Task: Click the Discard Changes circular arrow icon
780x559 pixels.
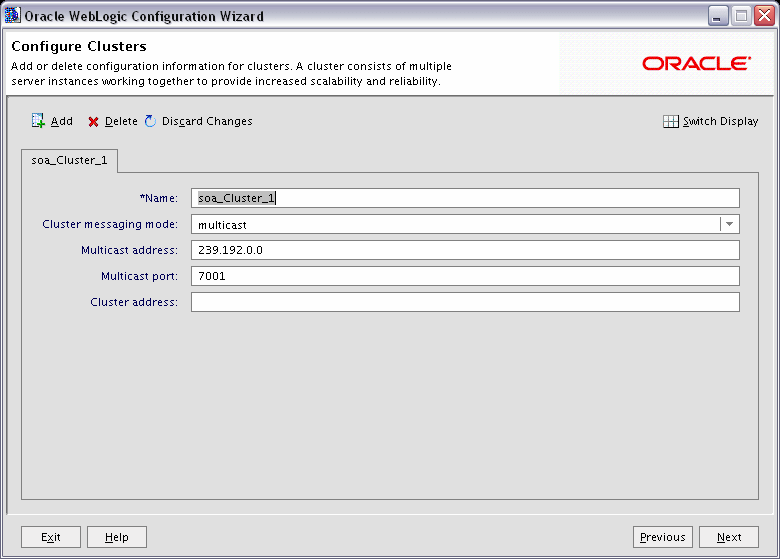Action: [x=150, y=121]
